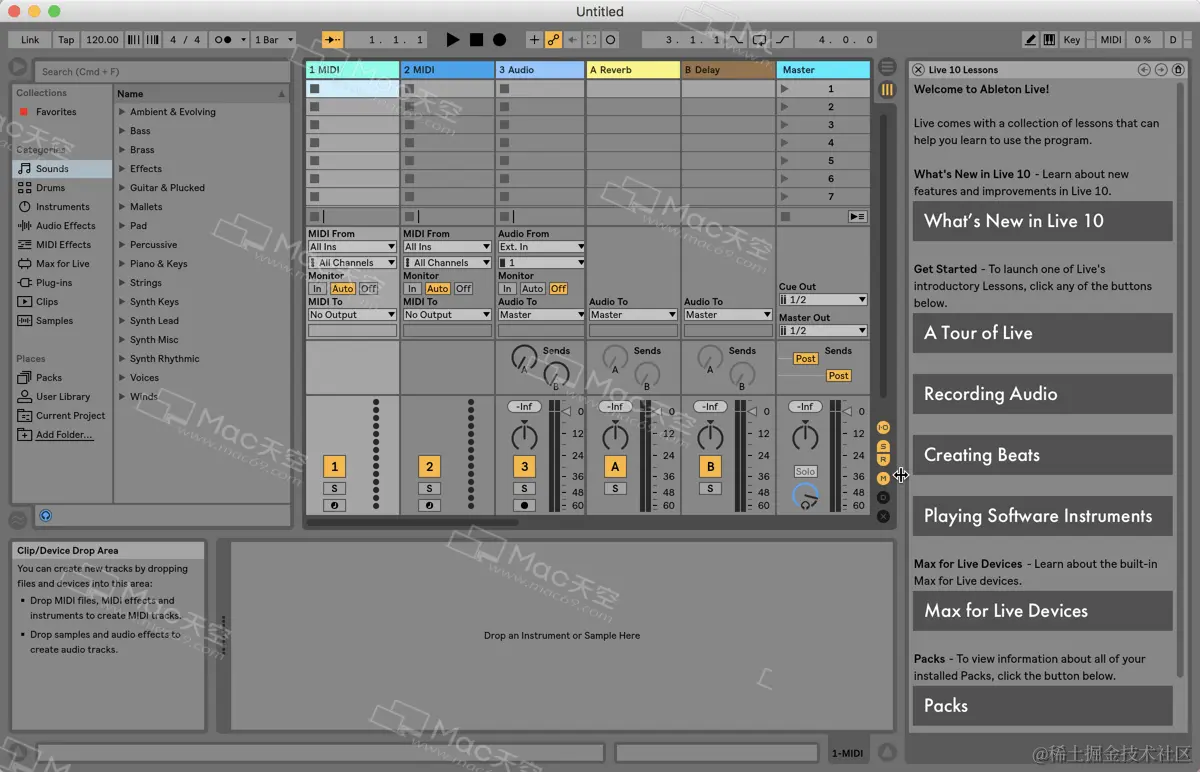1200x772 pixels.
Task: Toggle Sends section S show button
Action: pyautogui.click(x=883, y=446)
